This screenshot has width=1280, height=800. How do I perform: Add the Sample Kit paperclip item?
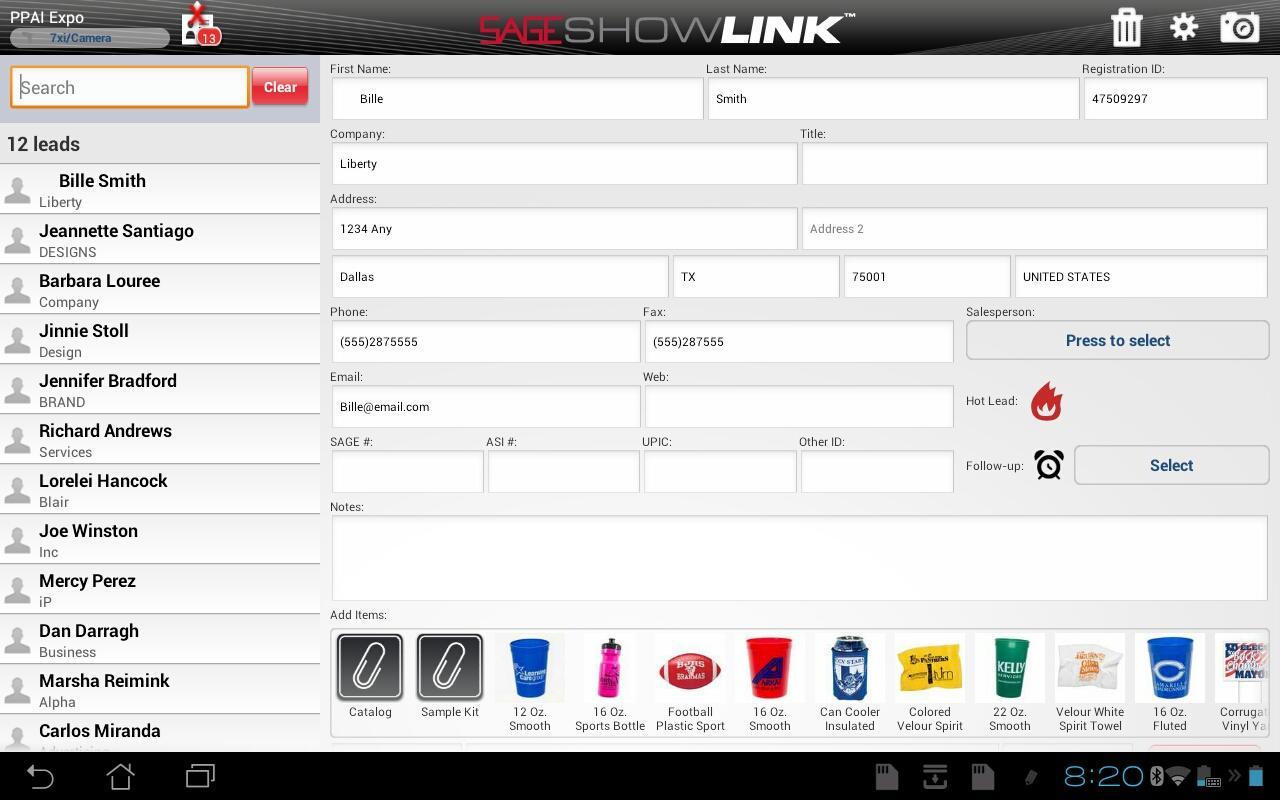click(450, 675)
